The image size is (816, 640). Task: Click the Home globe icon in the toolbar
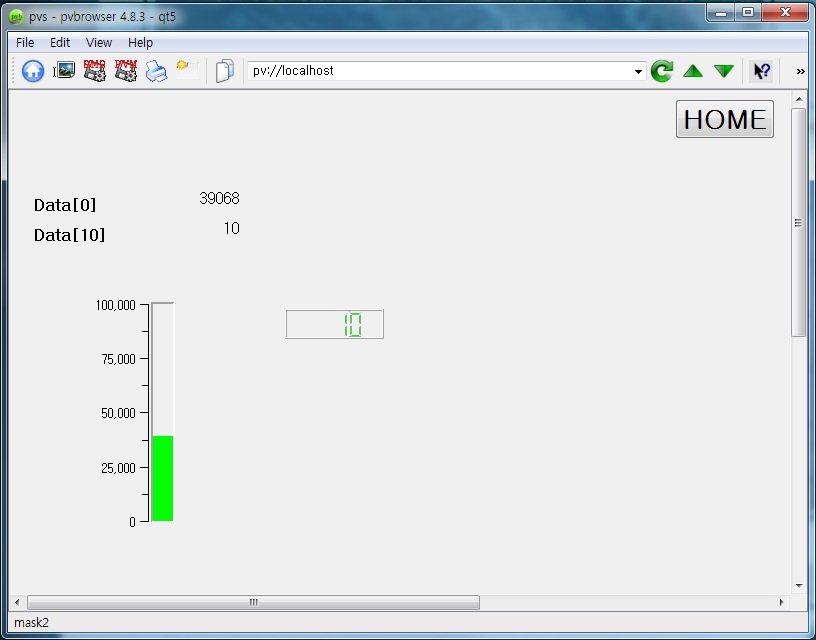point(33,70)
